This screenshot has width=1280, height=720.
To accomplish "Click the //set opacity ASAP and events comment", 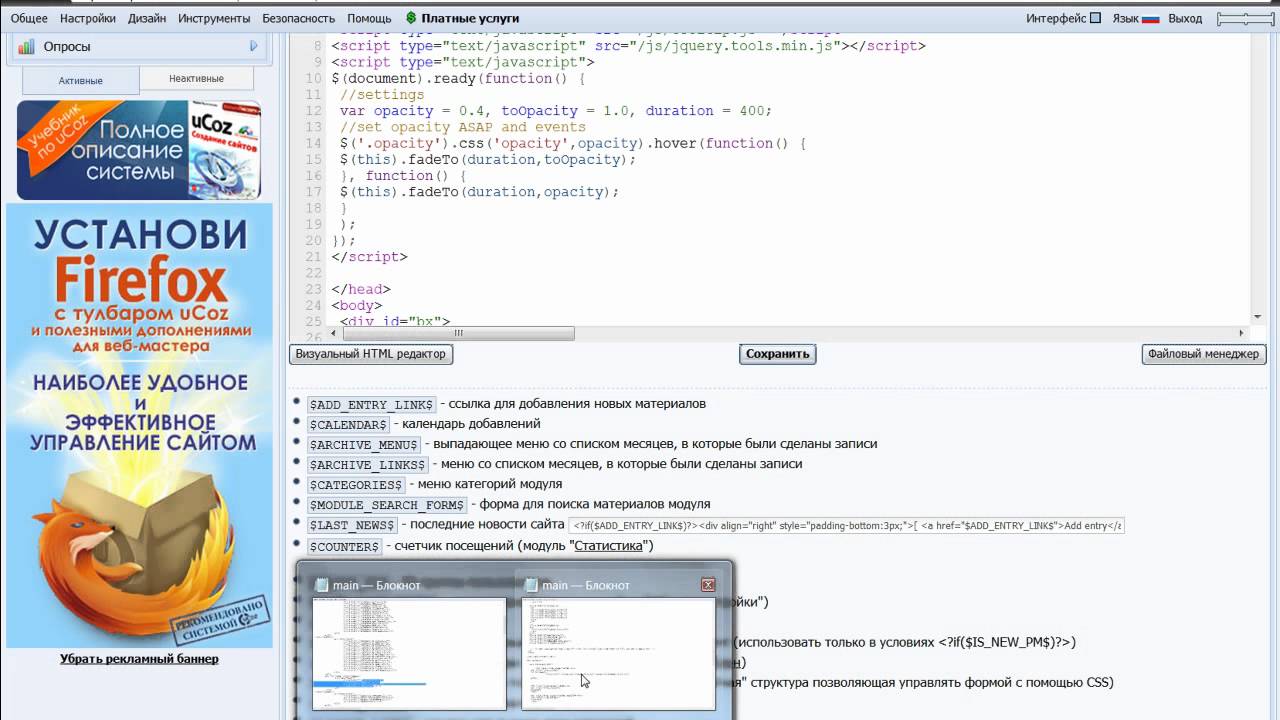I will tap(463, 127).
